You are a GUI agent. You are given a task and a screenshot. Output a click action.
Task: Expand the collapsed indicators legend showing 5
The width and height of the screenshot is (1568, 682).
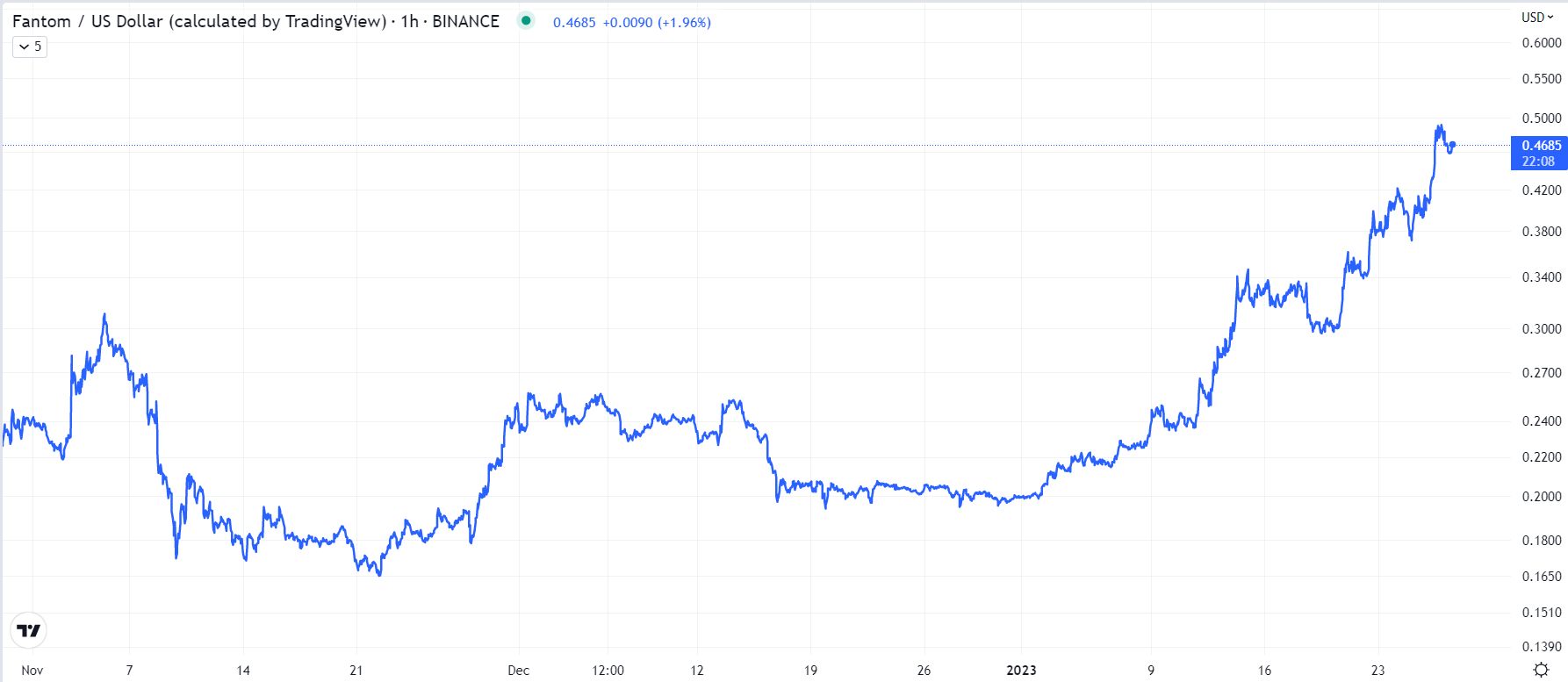30,47
